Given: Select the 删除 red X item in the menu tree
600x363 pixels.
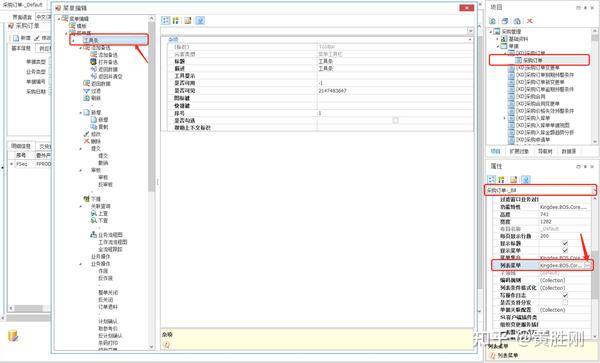Looking at the screenshot, I should coord(92,142).
